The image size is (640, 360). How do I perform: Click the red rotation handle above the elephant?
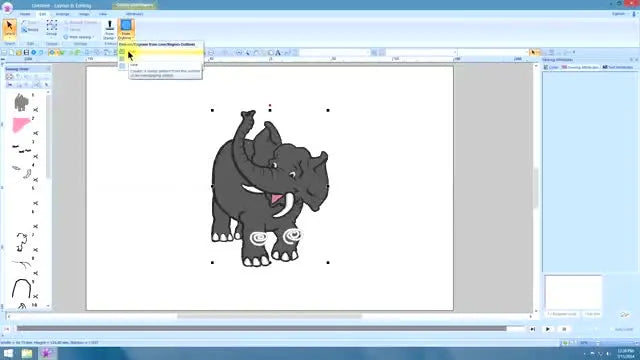coord(270,106)
